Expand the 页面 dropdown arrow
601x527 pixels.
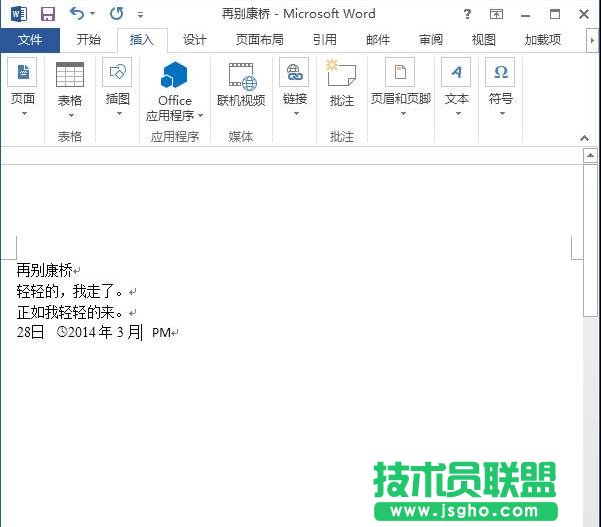pyautogui.click(x=25, y=113)
